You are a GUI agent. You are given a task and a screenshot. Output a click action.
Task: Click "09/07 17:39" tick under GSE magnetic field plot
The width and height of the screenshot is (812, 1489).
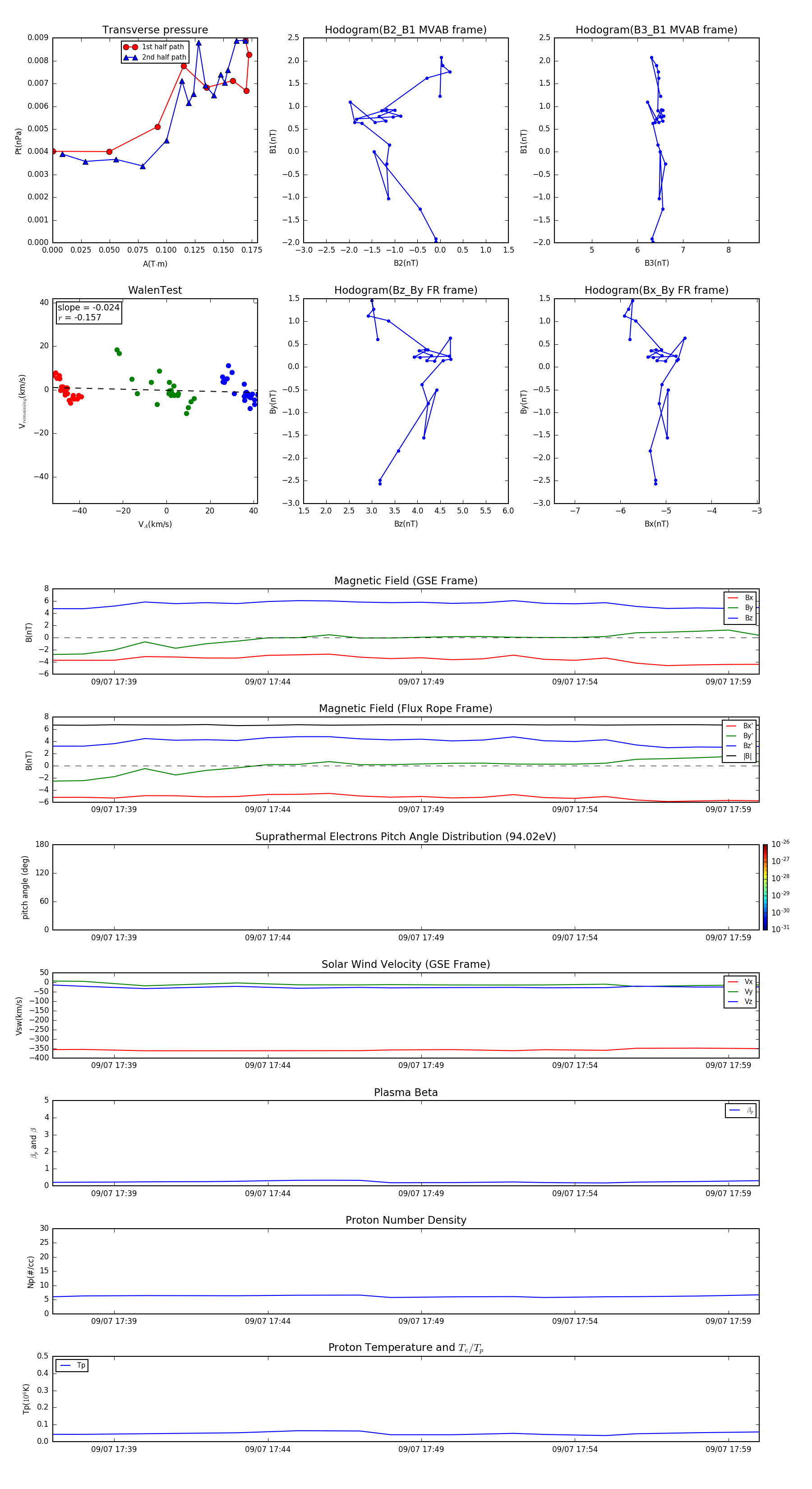114,682
